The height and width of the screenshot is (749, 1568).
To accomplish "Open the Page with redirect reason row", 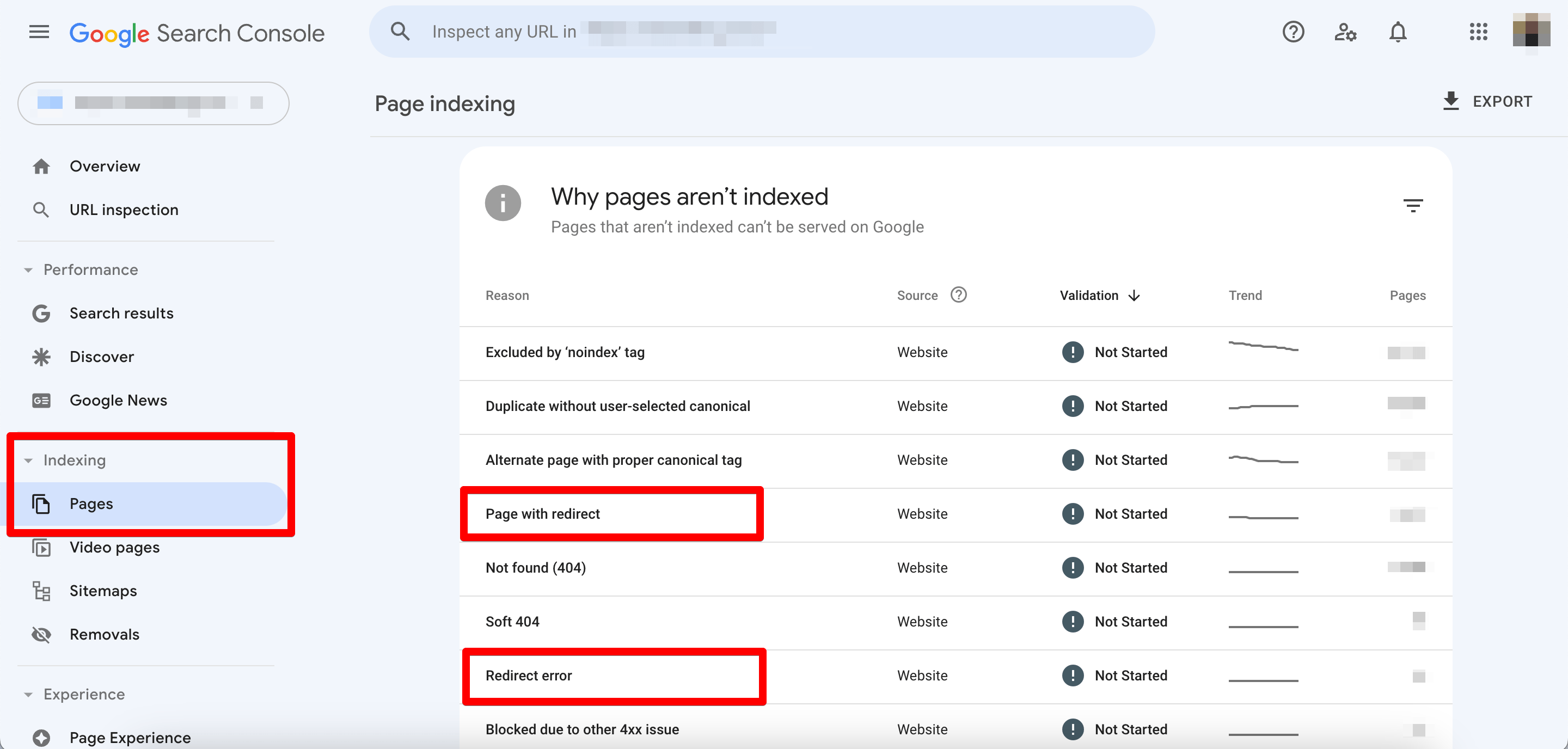I will tap(542, 513).
